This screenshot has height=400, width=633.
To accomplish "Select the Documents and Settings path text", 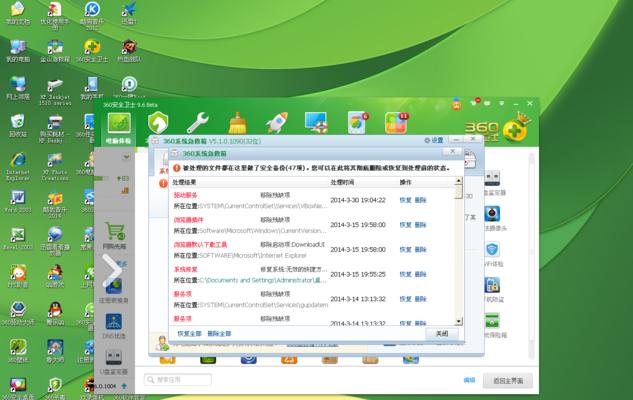I will pos(262,280).
